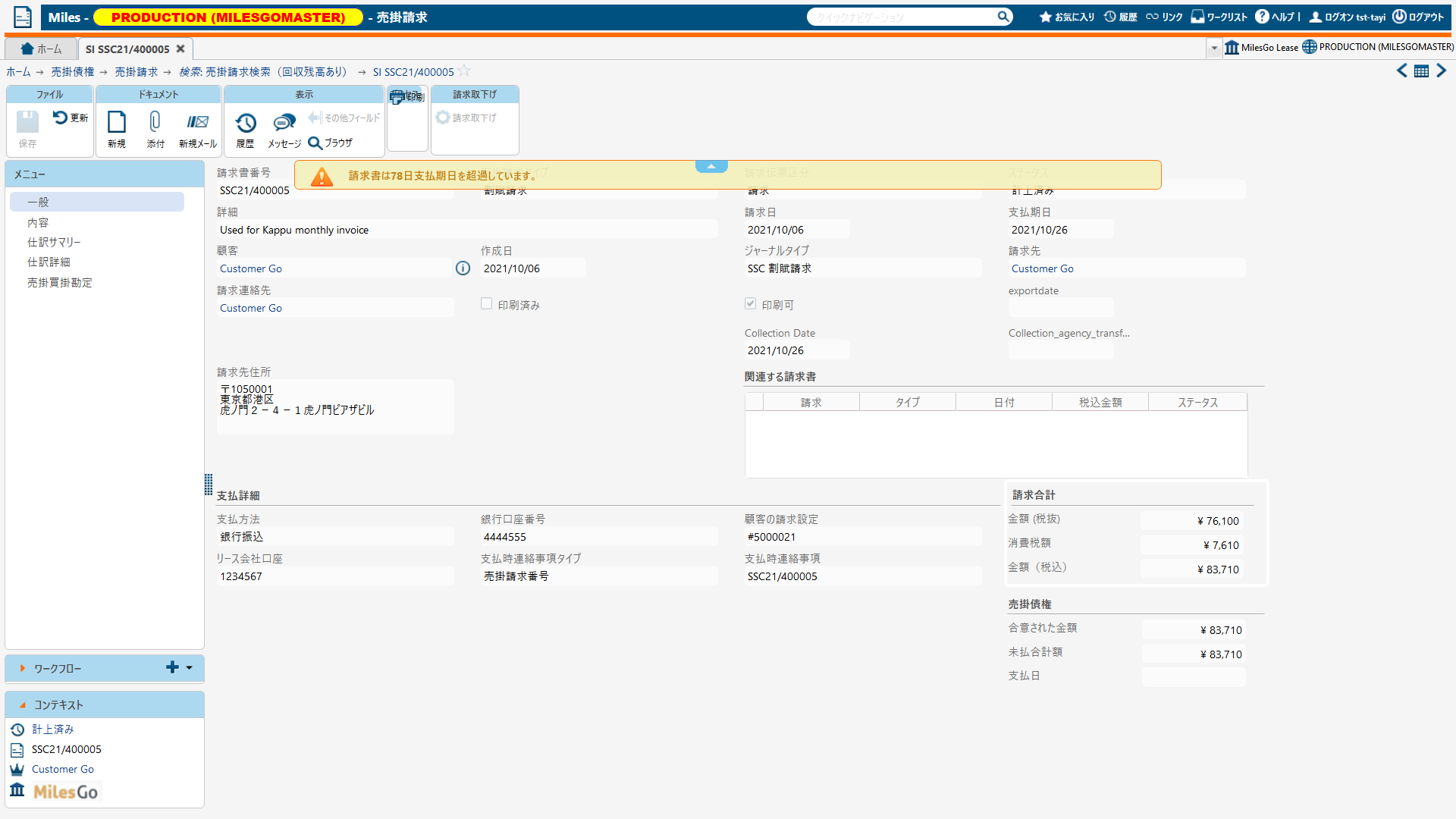Expand the ワークフロー panel
1456x819 pixels.
click(x=23, y=669)
